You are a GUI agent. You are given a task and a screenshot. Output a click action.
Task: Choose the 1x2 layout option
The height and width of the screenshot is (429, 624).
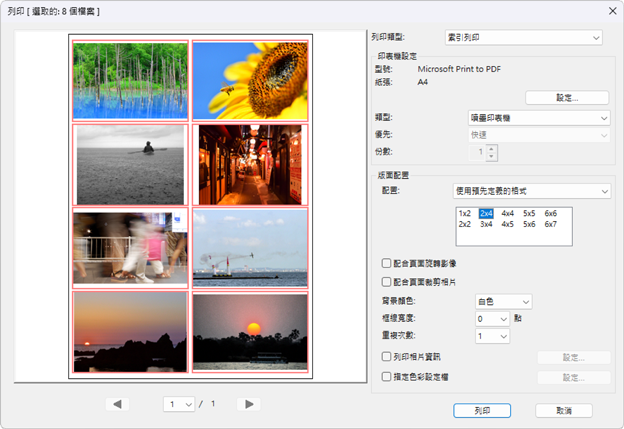tap(465, 213)
